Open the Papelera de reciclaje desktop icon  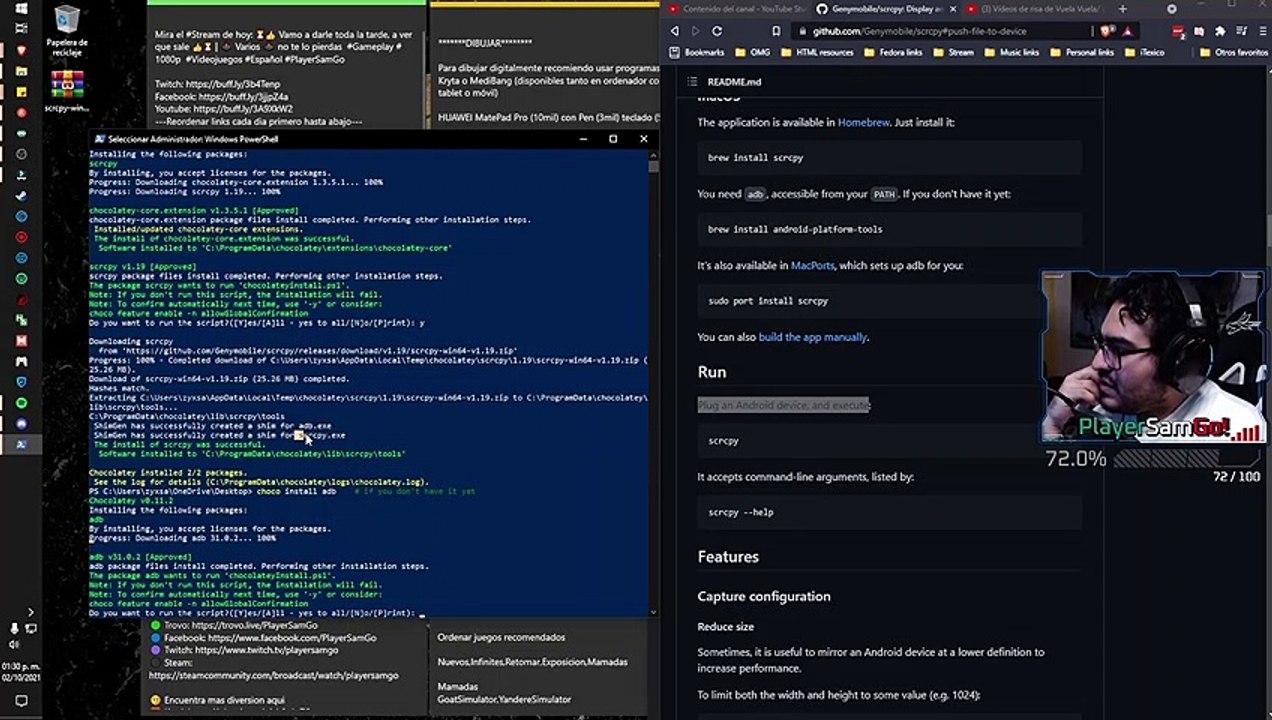click(67, 29)
